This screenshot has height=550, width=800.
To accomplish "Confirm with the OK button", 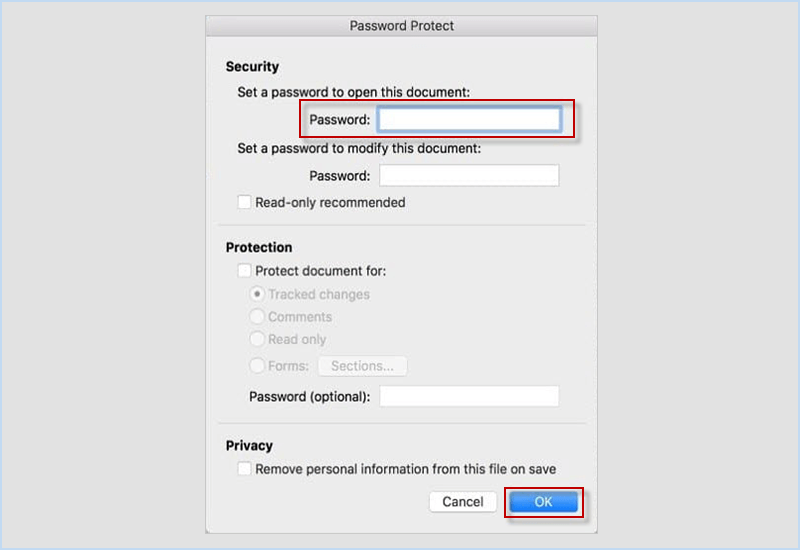I will [543, 502].
